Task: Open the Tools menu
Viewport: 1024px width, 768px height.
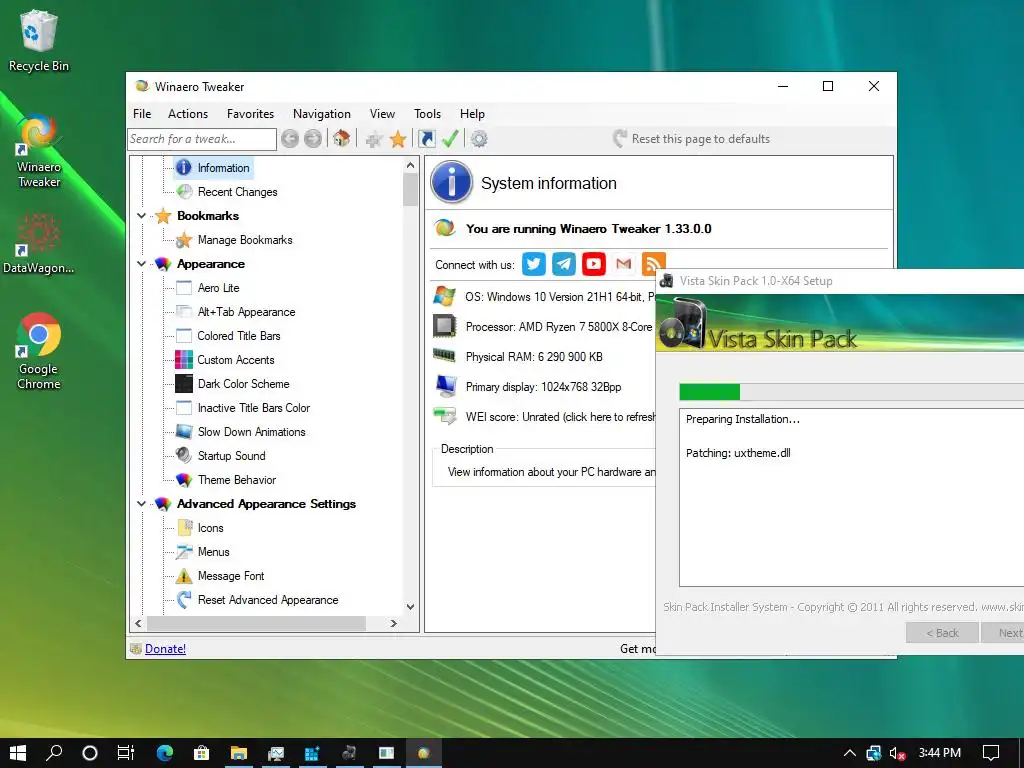Action: click(x=427, y=114)
